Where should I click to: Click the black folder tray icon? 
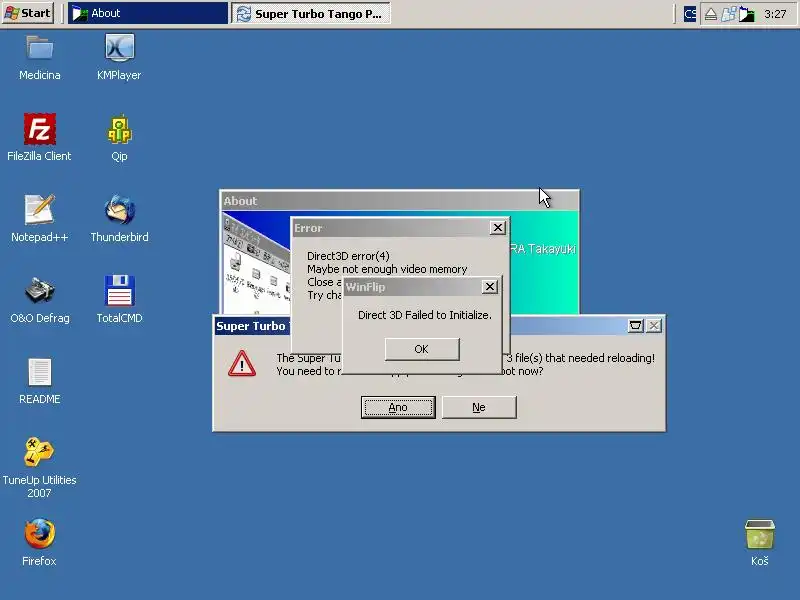pyautogui.click(x=746, y=14)
